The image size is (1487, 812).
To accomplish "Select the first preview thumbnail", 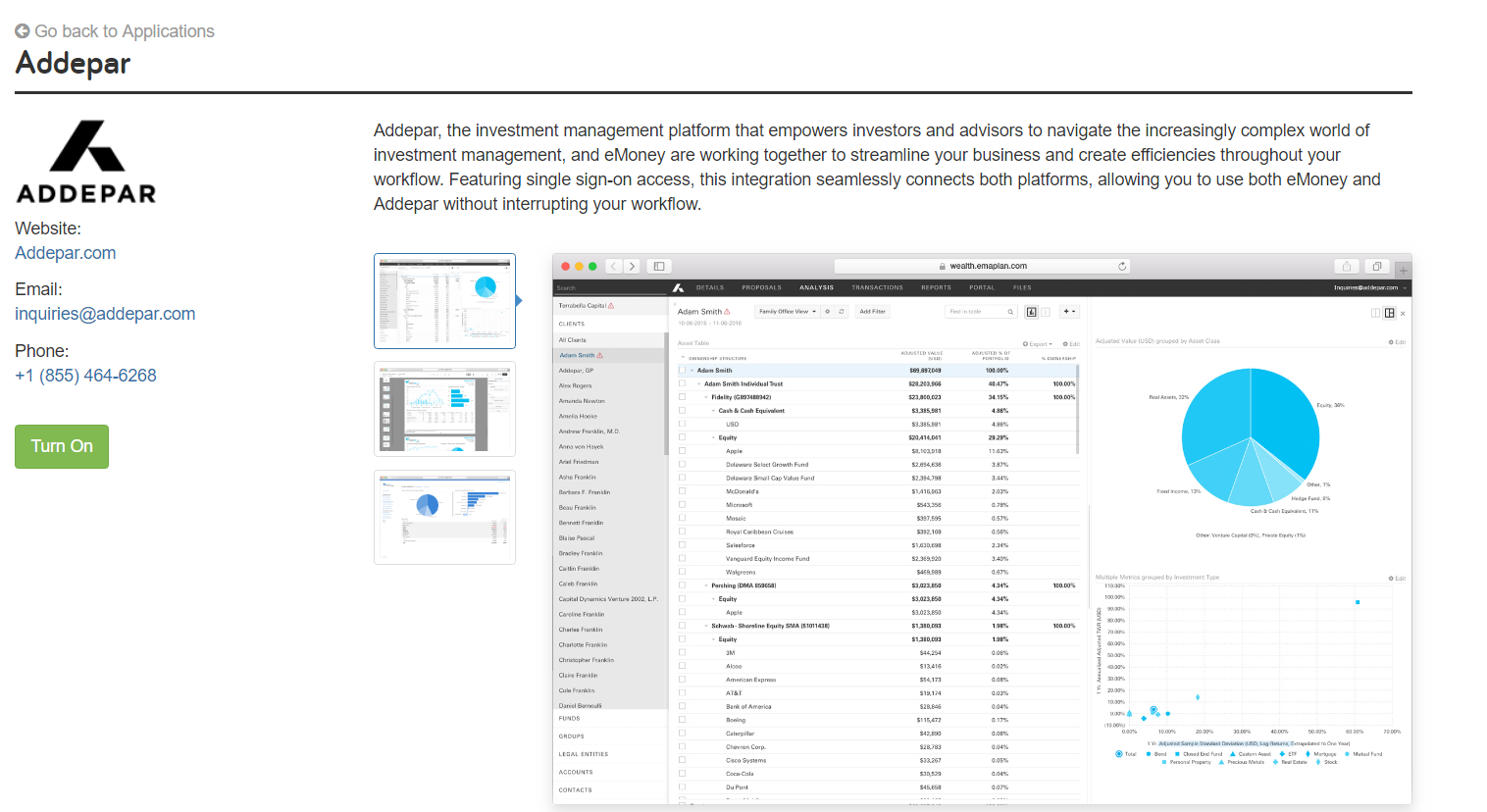I will (444, 301).
